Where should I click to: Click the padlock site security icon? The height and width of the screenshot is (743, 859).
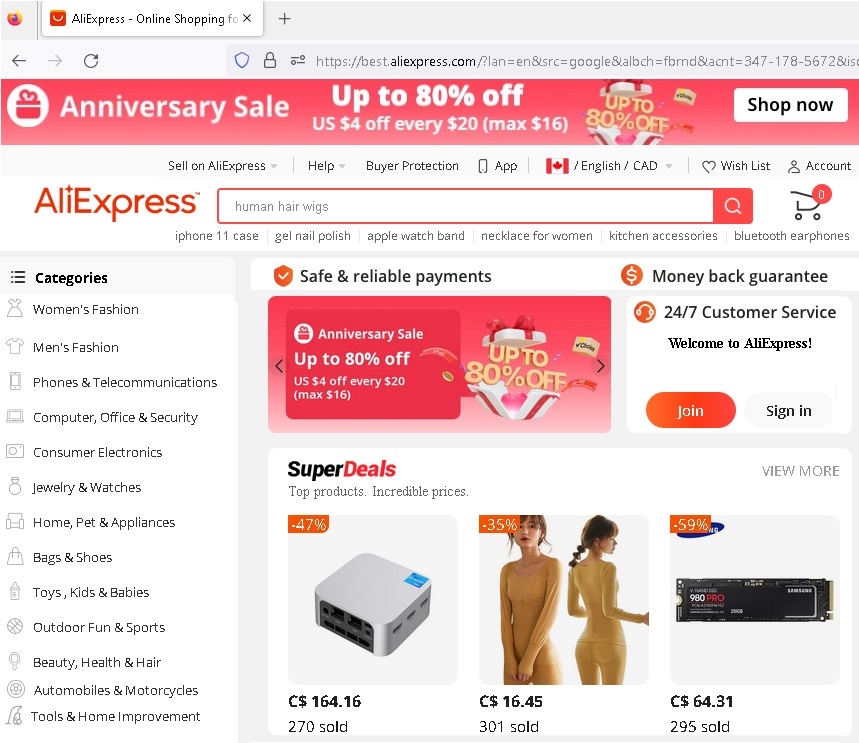click(270, 60)
